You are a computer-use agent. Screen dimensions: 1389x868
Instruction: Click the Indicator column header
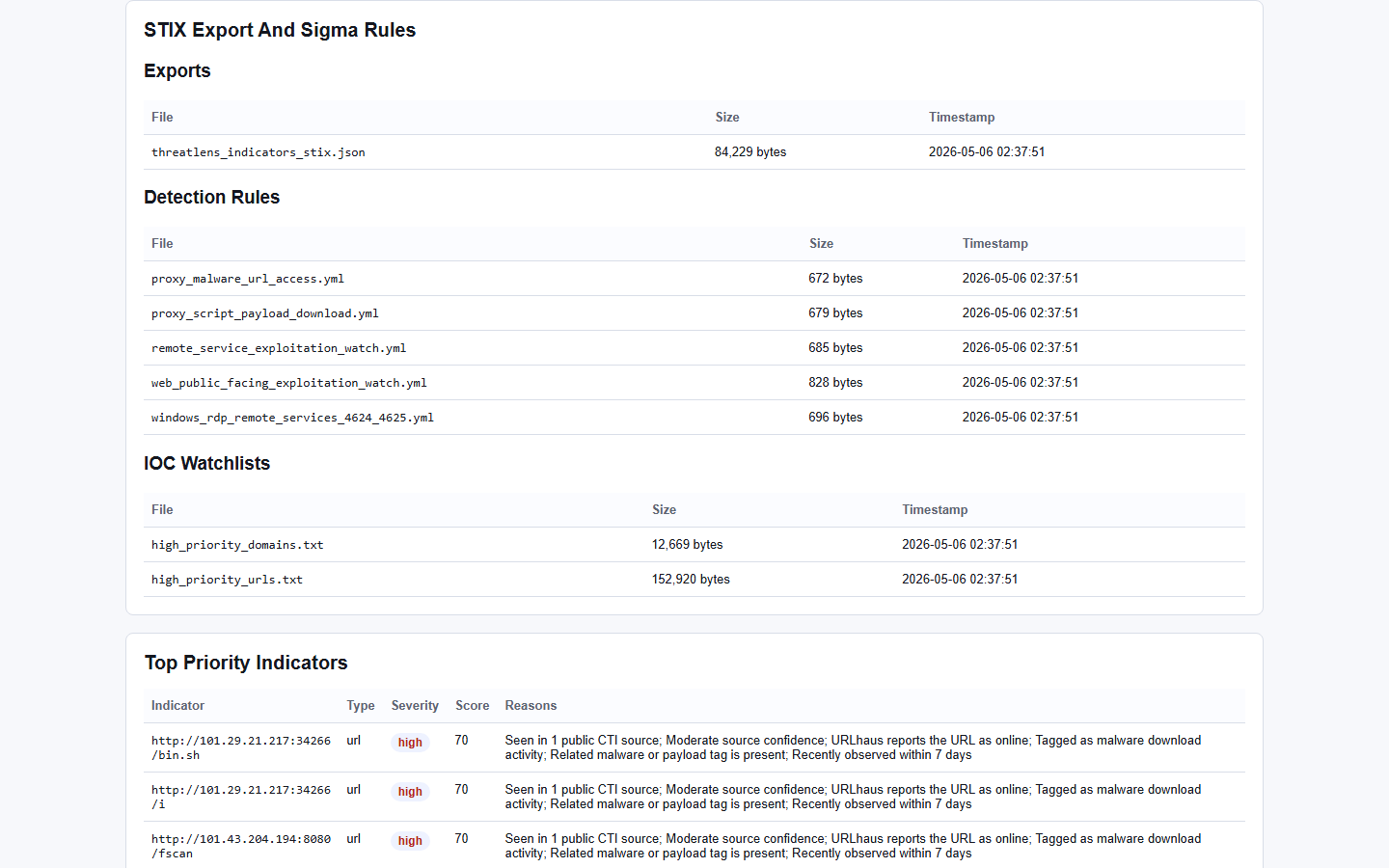(x=177, y=706)
